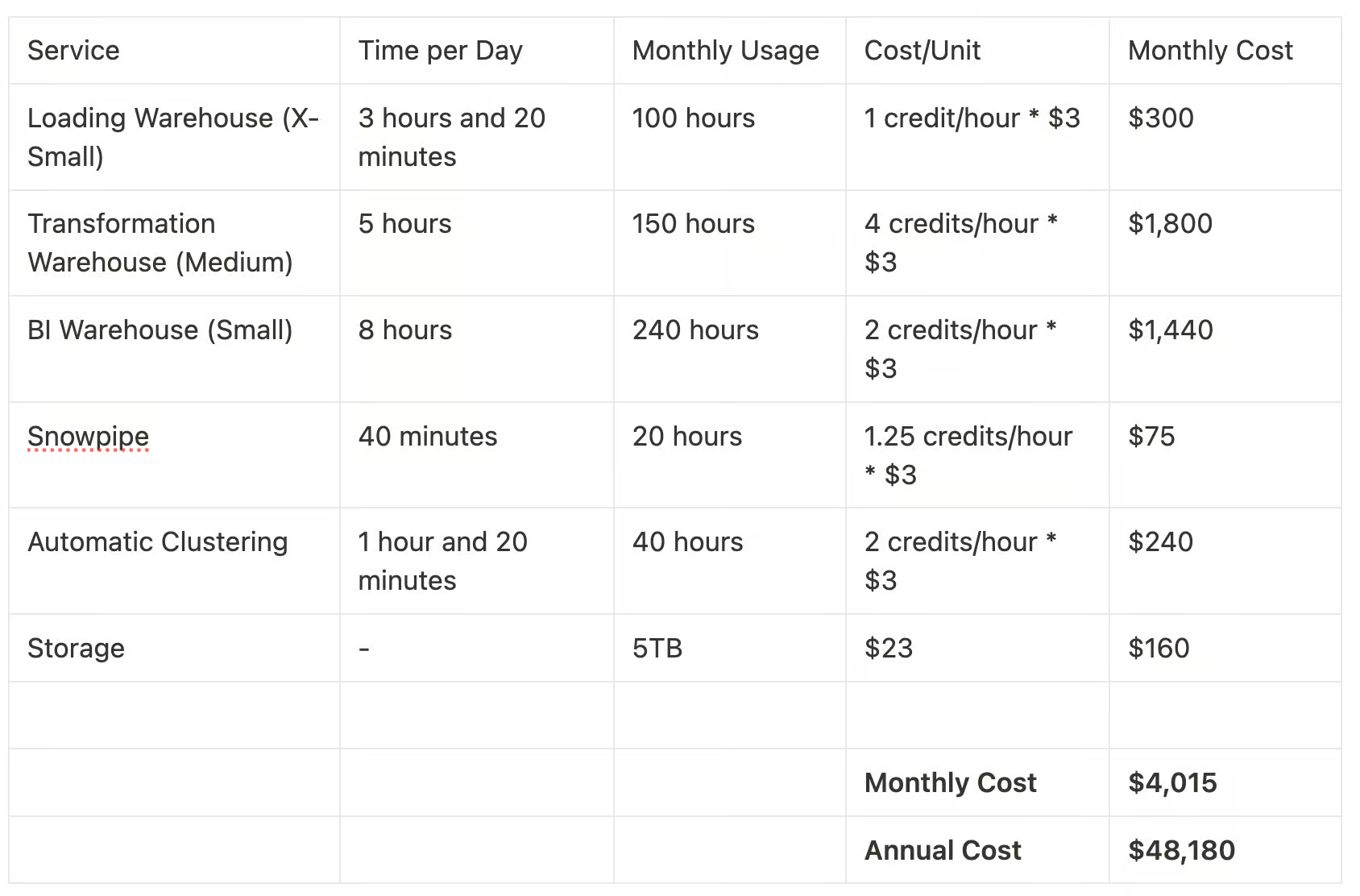1360x896 pixels.
Task: Click the Service column header cell
Action: pos(174,51)
